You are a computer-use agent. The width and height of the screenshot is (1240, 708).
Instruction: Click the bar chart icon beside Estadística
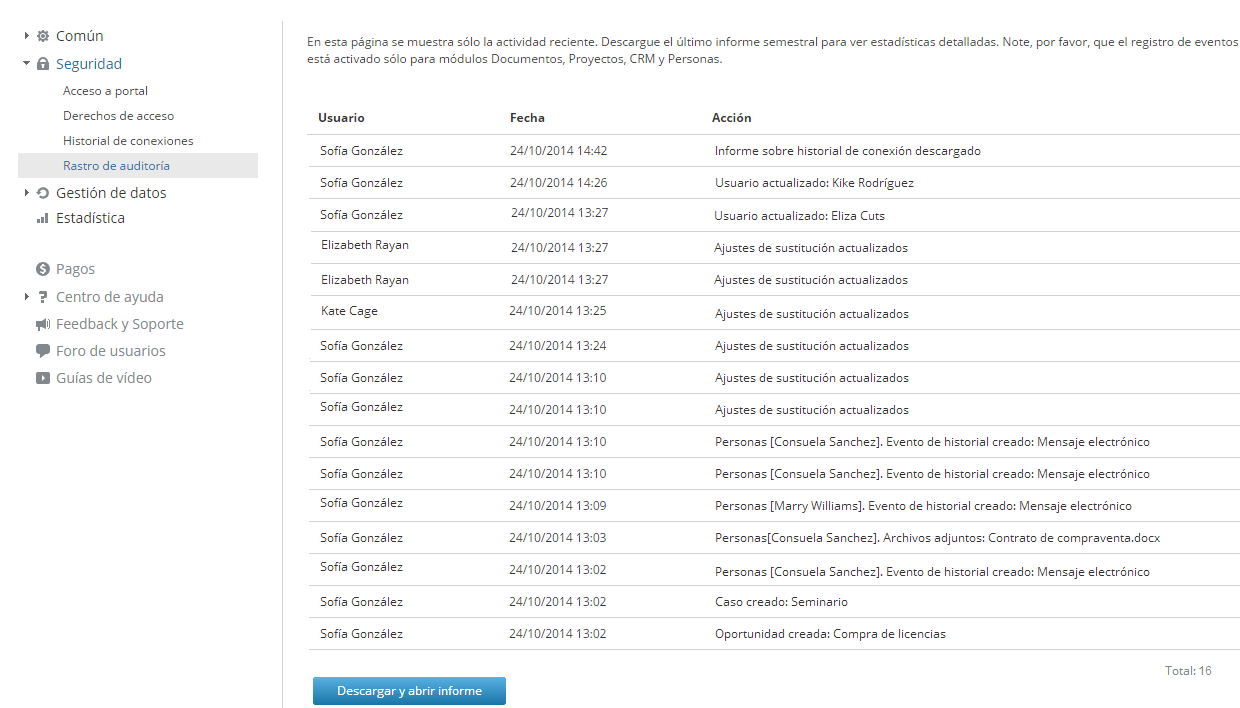[43, 218]
